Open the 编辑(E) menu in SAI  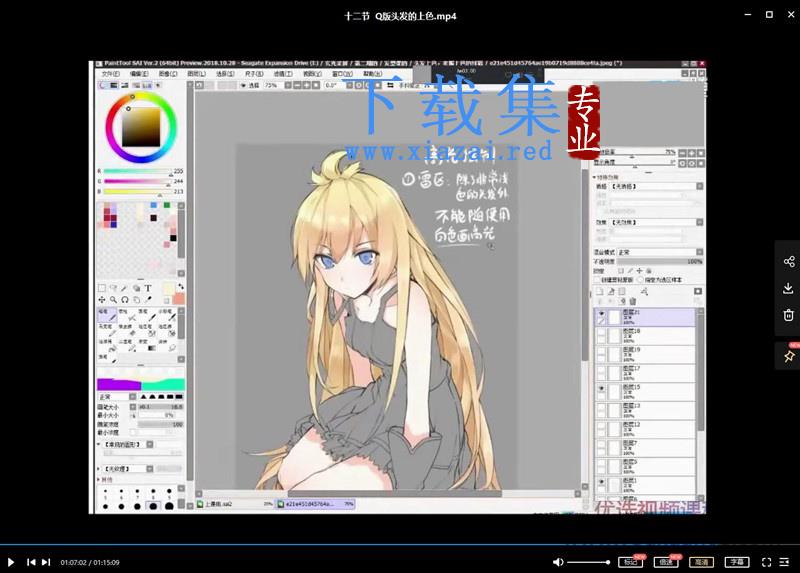pos(139,74)
